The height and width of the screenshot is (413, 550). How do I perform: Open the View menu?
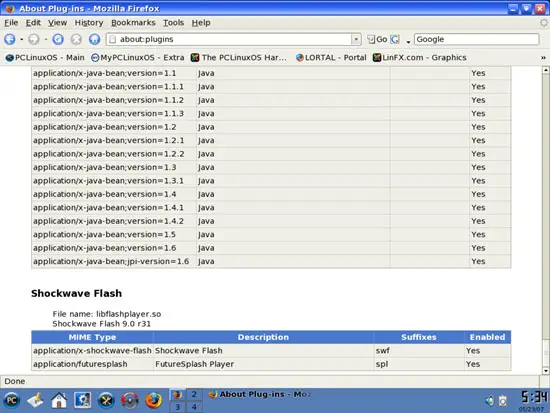tap(58, 23)
